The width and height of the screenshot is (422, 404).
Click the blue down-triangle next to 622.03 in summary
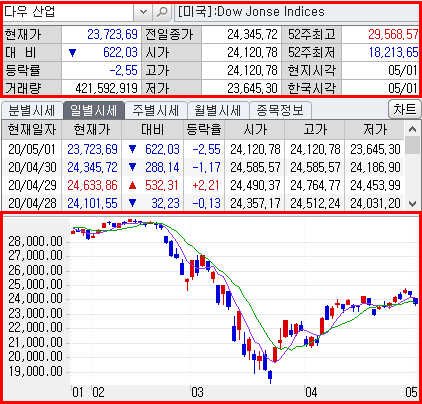click(72, 53)
